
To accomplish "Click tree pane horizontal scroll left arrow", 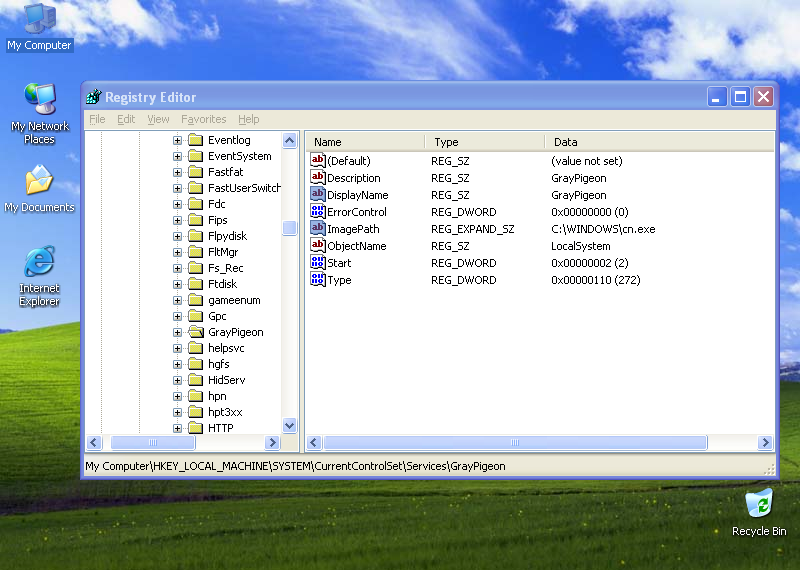I will point(94,442).
